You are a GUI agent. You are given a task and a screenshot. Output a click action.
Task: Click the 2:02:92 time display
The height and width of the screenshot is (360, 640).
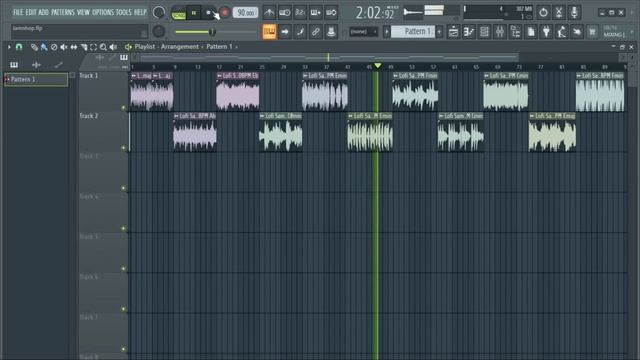pos(375,13)
